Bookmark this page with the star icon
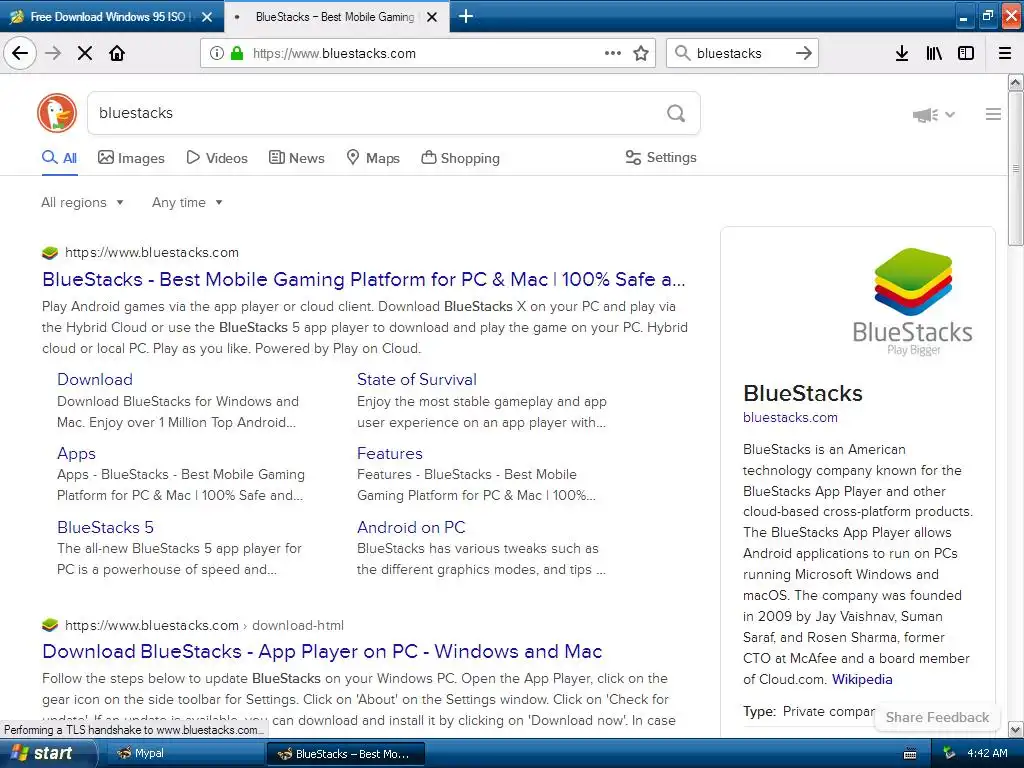Screen dimensions: 1024x768 point(641,53)
